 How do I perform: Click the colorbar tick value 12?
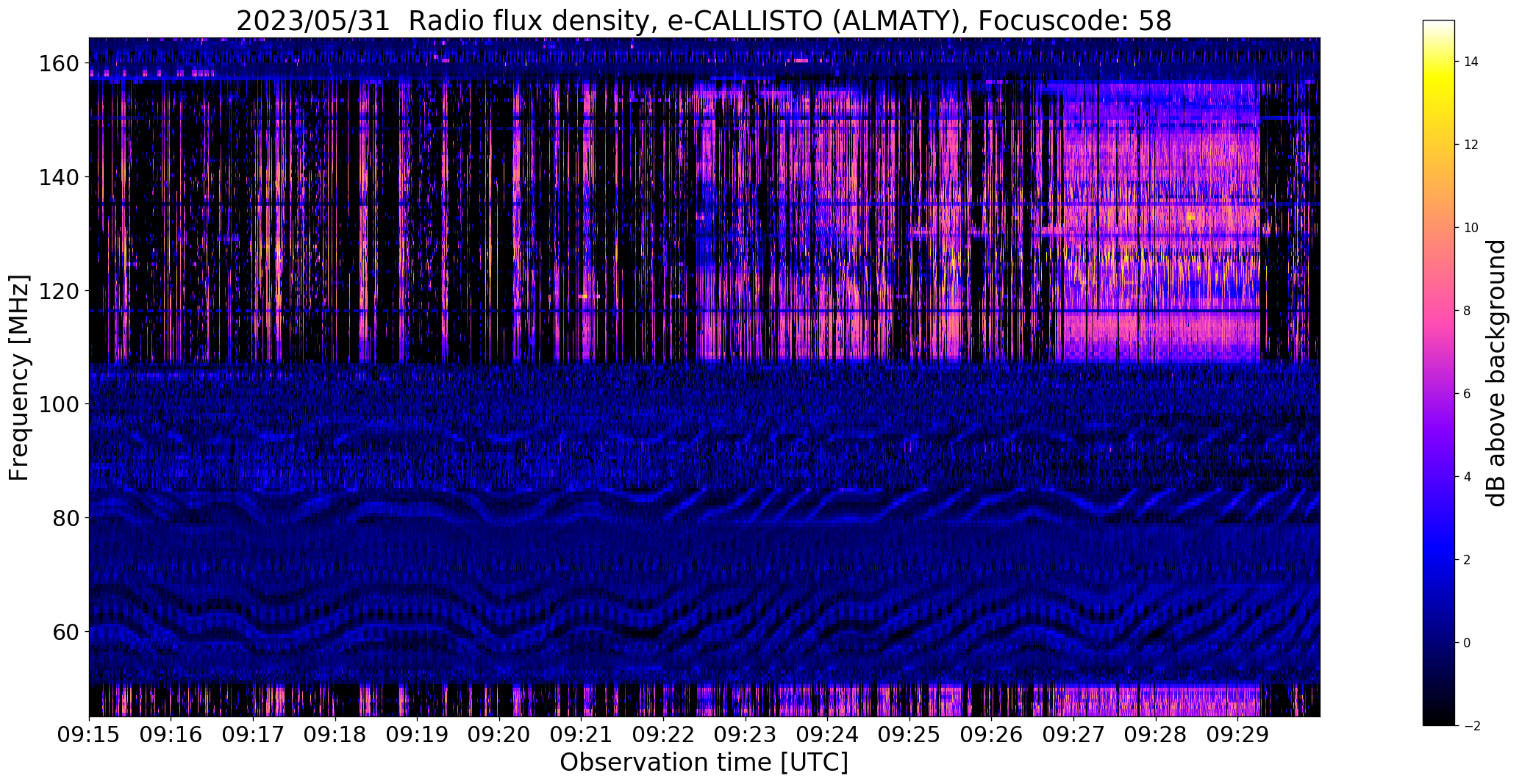tap(1471, 145)
